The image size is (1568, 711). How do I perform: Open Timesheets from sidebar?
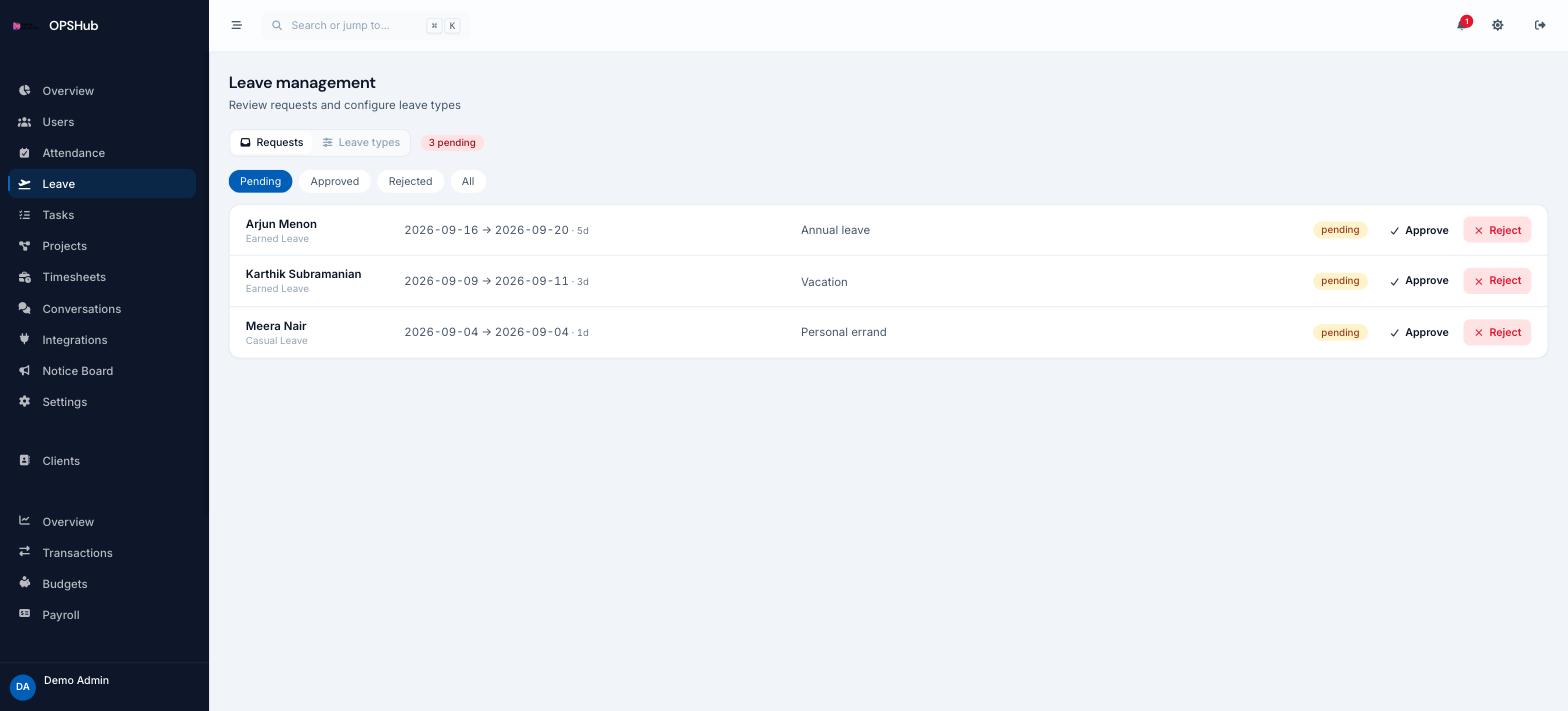[102, 277]
